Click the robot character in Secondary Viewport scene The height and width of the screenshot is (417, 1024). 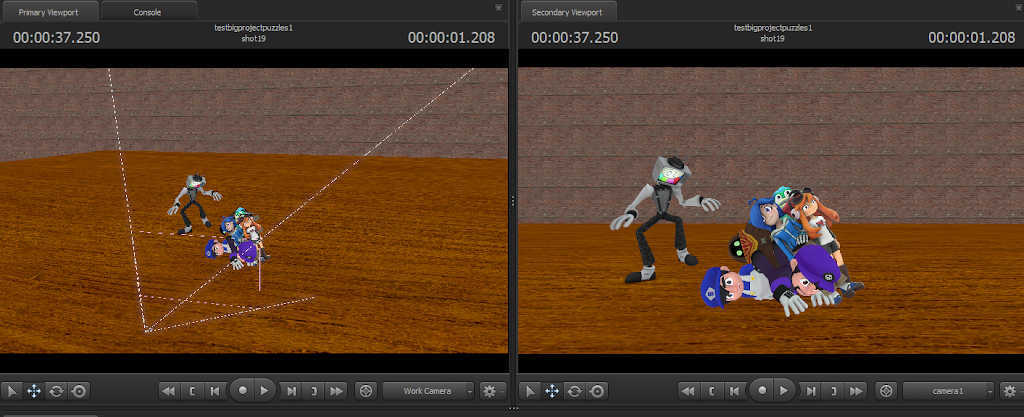[663, 219]
